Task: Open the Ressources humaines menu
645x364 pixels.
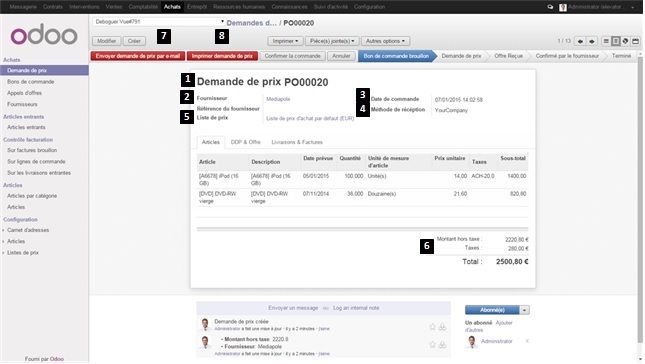Action: tap(239, 7)
